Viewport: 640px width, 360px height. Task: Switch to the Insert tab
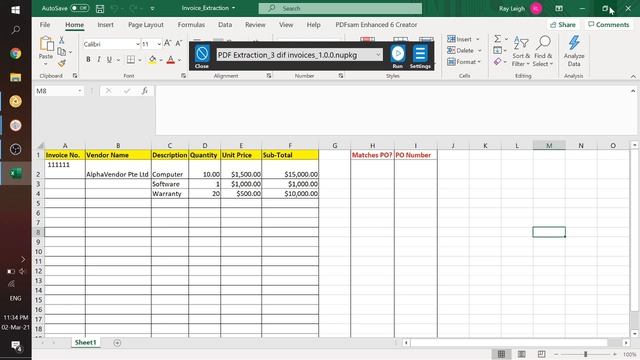click(x=105, y=24)
